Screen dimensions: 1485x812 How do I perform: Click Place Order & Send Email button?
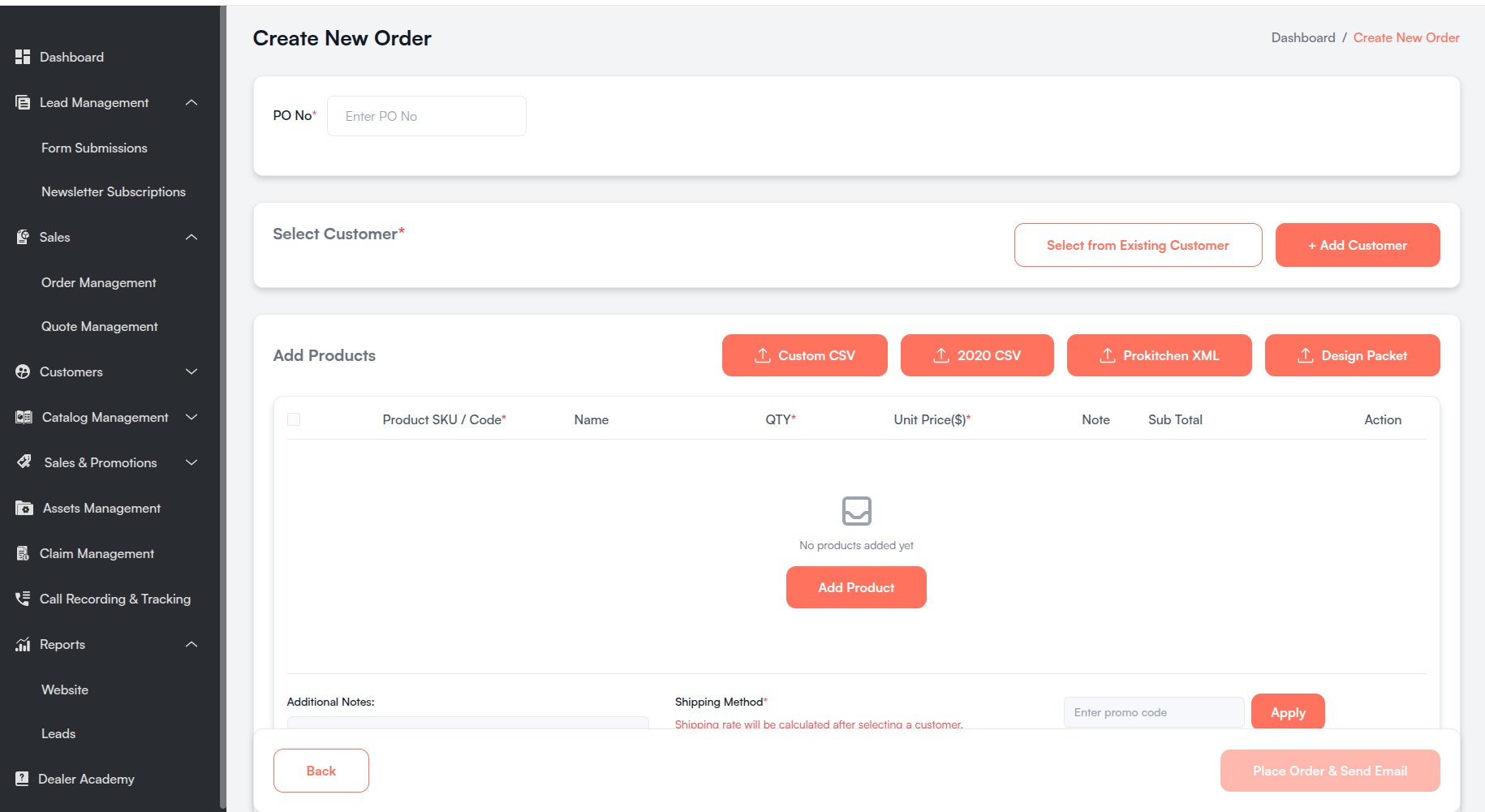[1330, 771]
